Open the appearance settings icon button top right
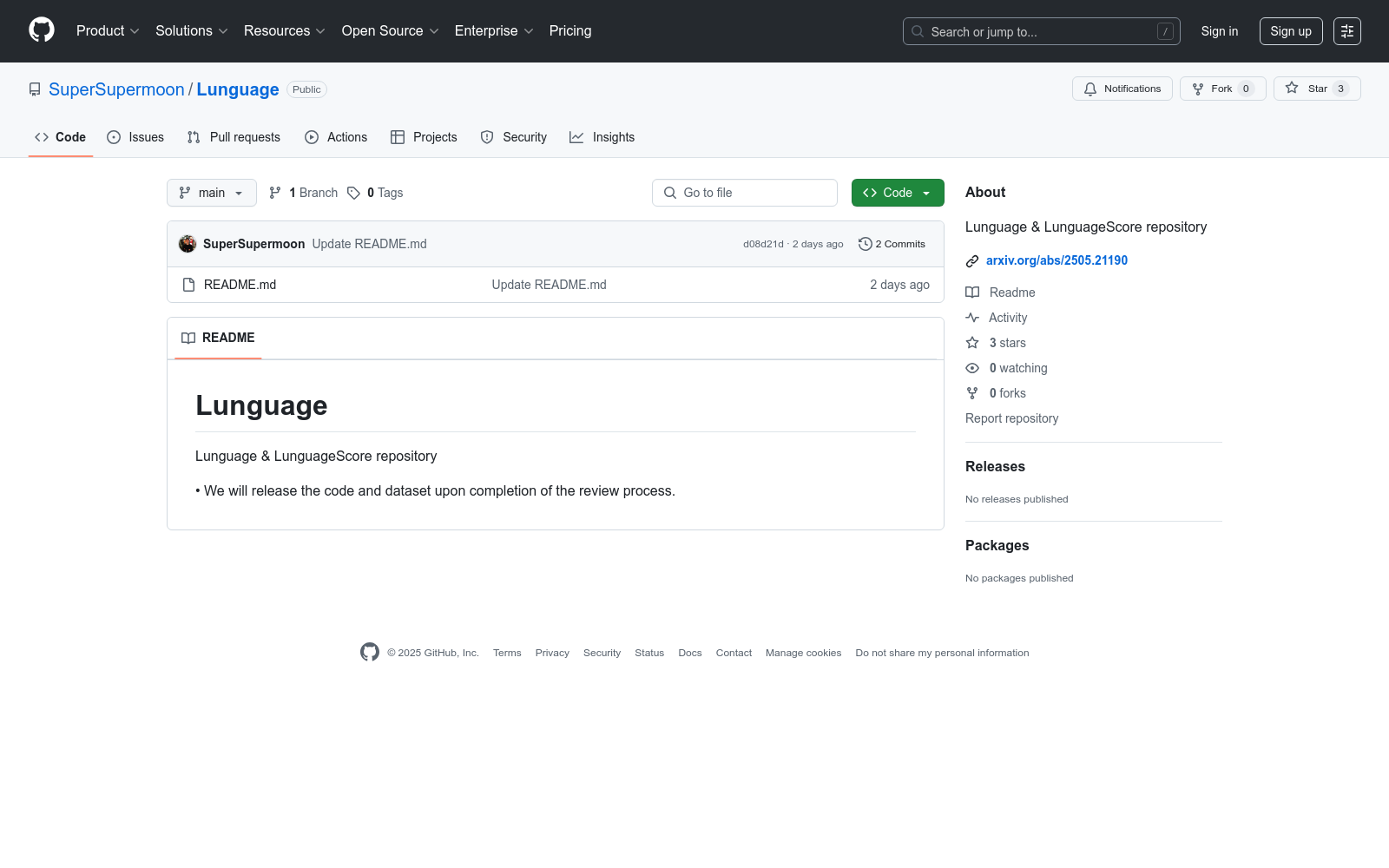Viewport: 1389px width, 868px height. coord(1347,31)
